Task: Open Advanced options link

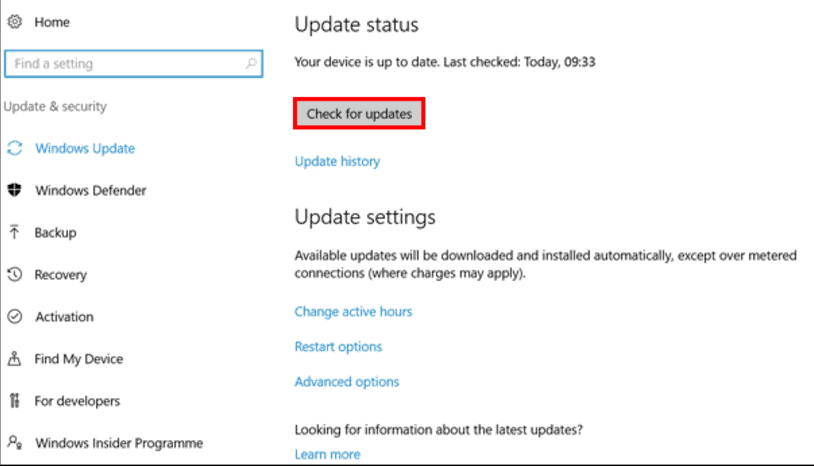Action: [347, 382]
